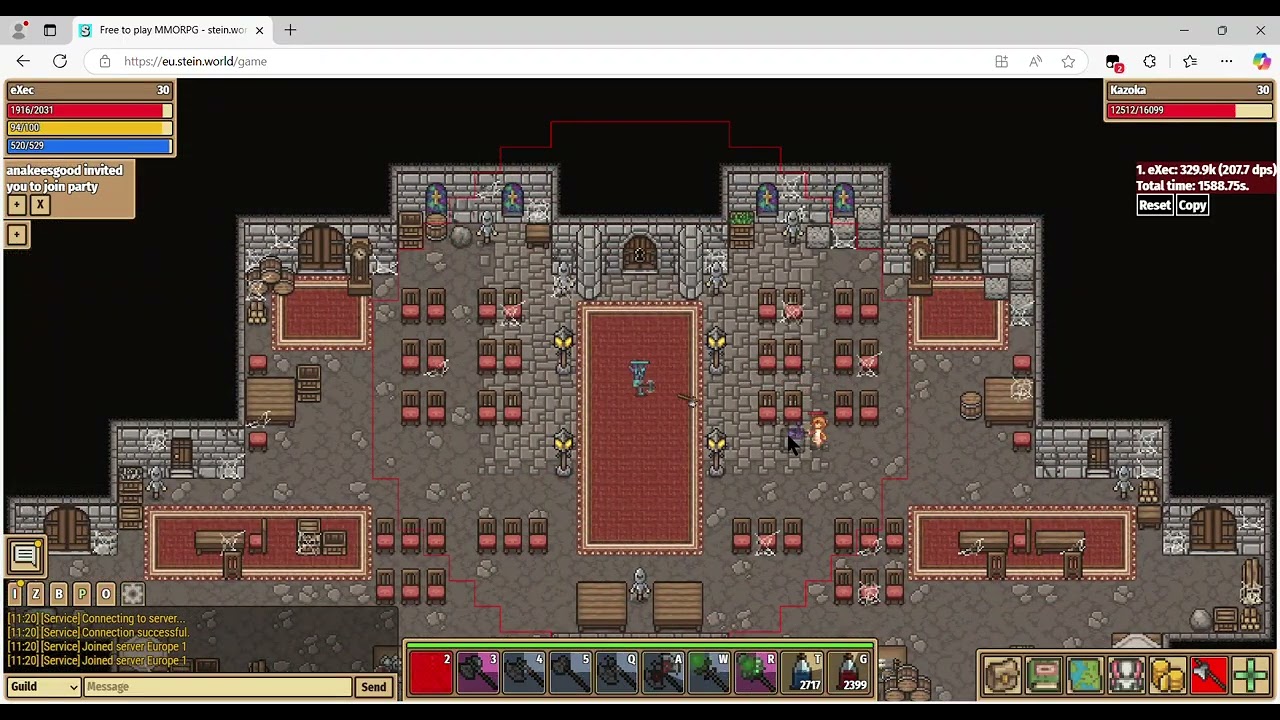Trigger the axe skill bound to Q
The width and height of the screenshot is (1280, 720).
pos(616,671)
